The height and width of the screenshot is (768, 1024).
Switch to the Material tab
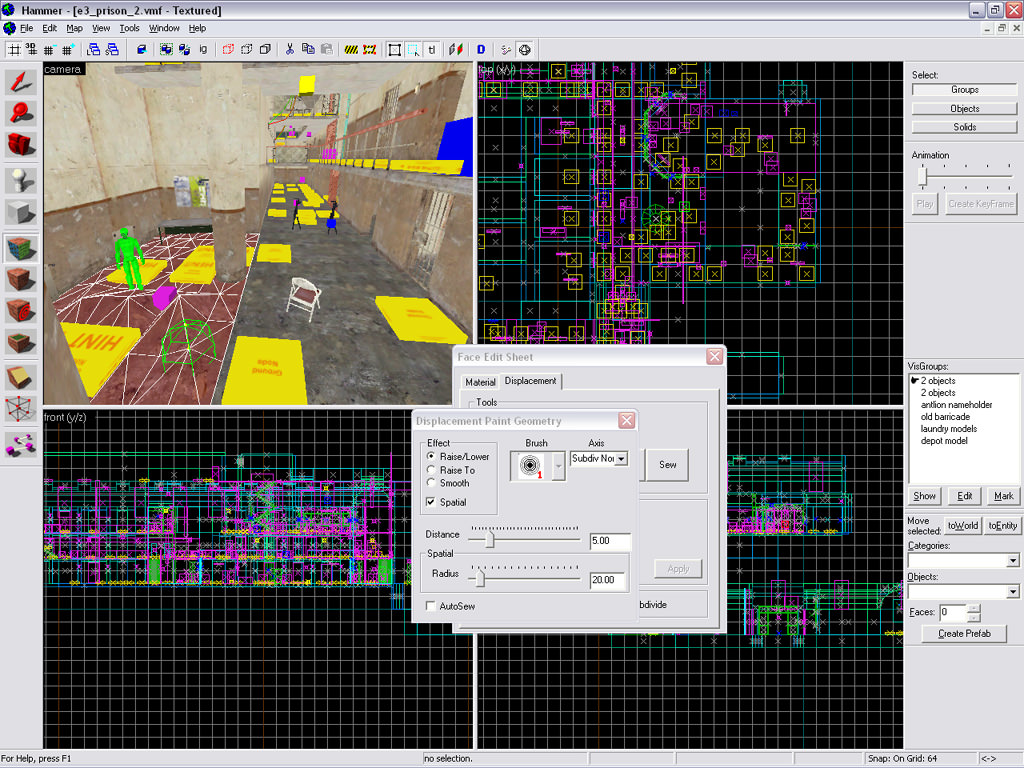(x=480, y=382)
